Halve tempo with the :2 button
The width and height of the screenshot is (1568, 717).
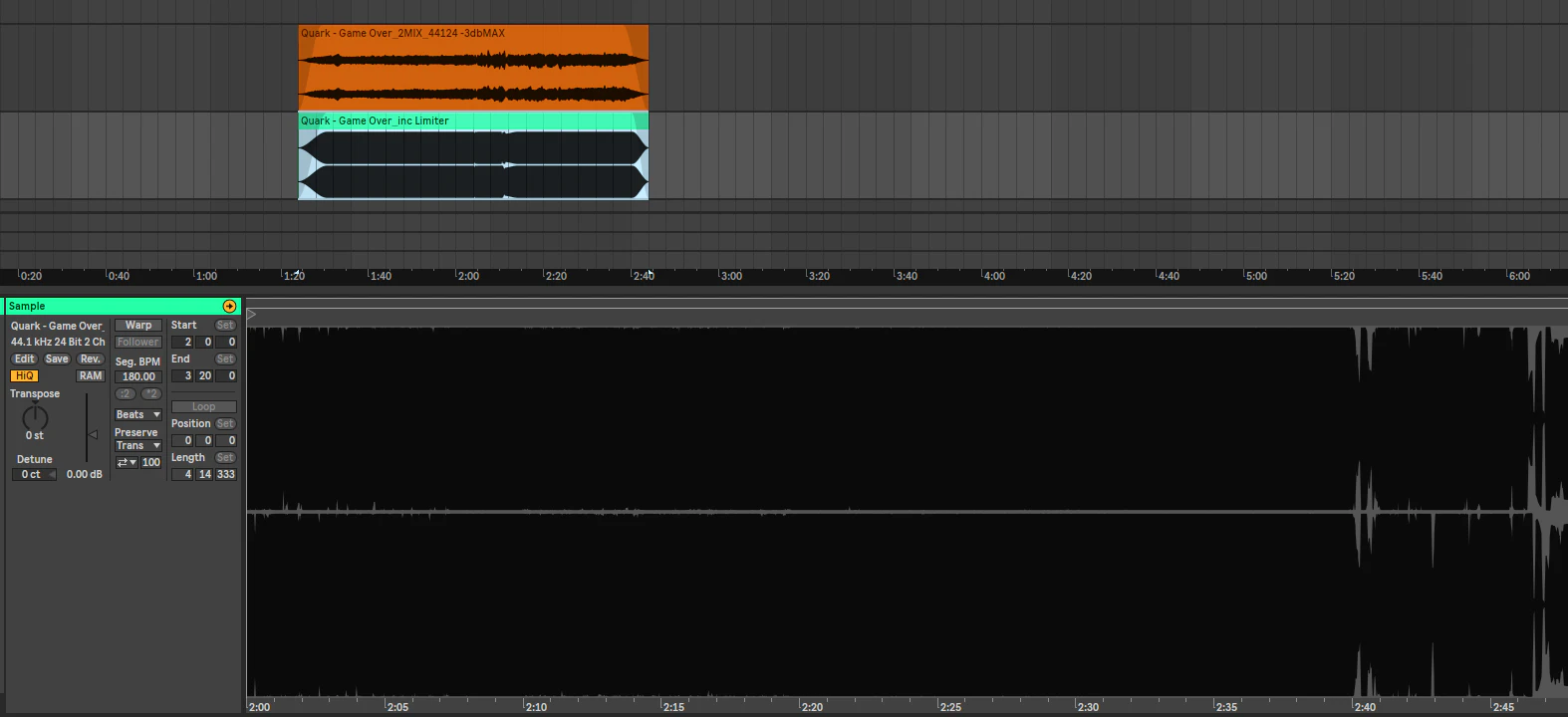coord(126,393)
